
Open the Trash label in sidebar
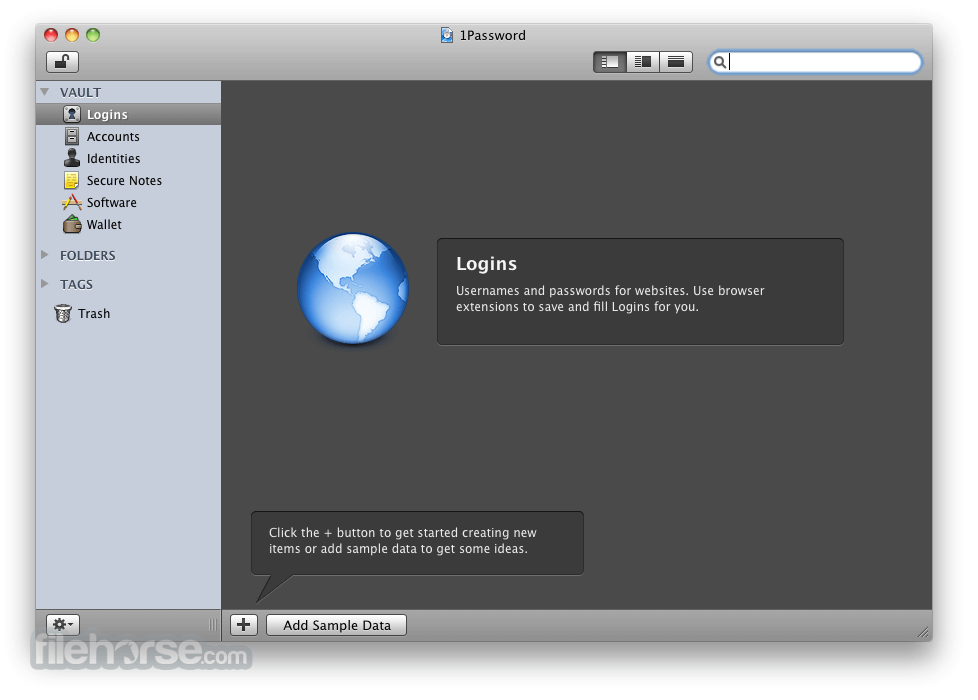pyautogui.click(x=94, y=314)
